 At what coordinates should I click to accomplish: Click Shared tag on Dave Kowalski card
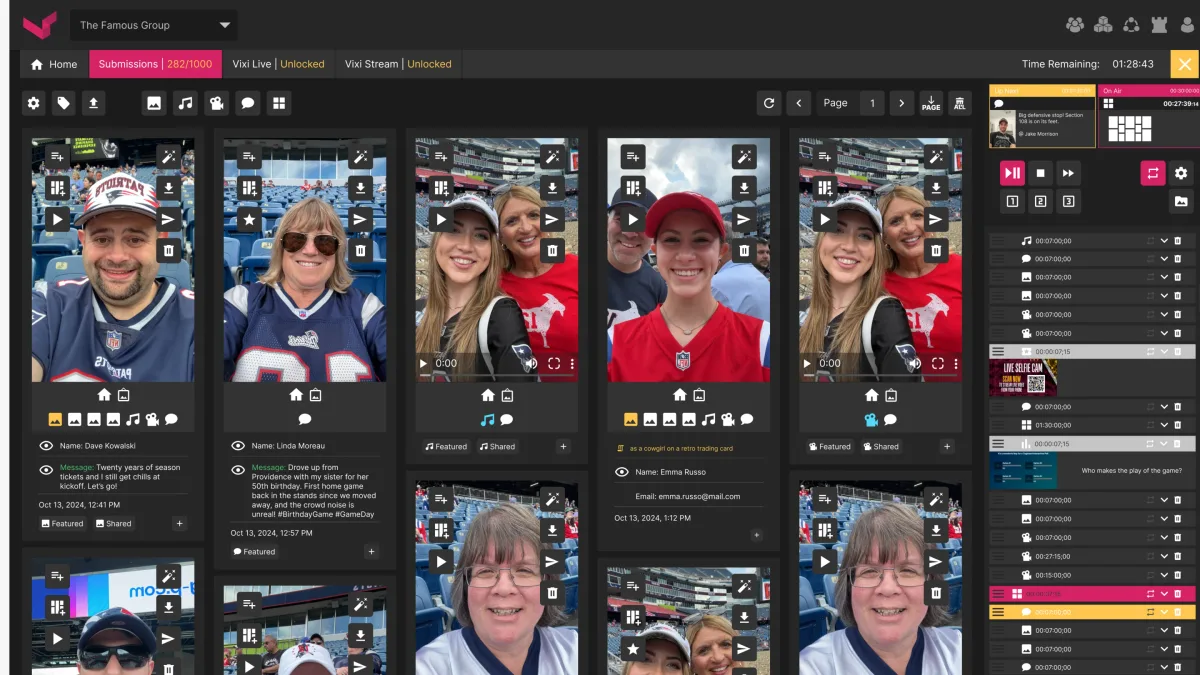coord(113,523)
